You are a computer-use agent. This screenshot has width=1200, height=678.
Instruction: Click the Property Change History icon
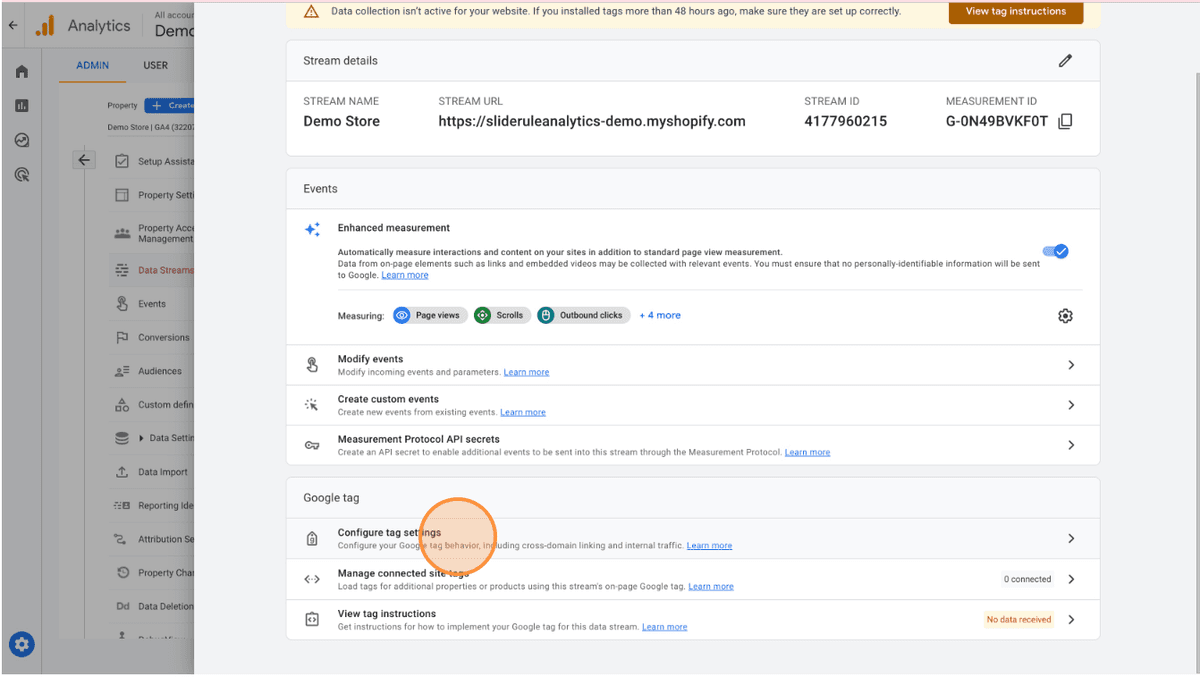click(122, 573)
